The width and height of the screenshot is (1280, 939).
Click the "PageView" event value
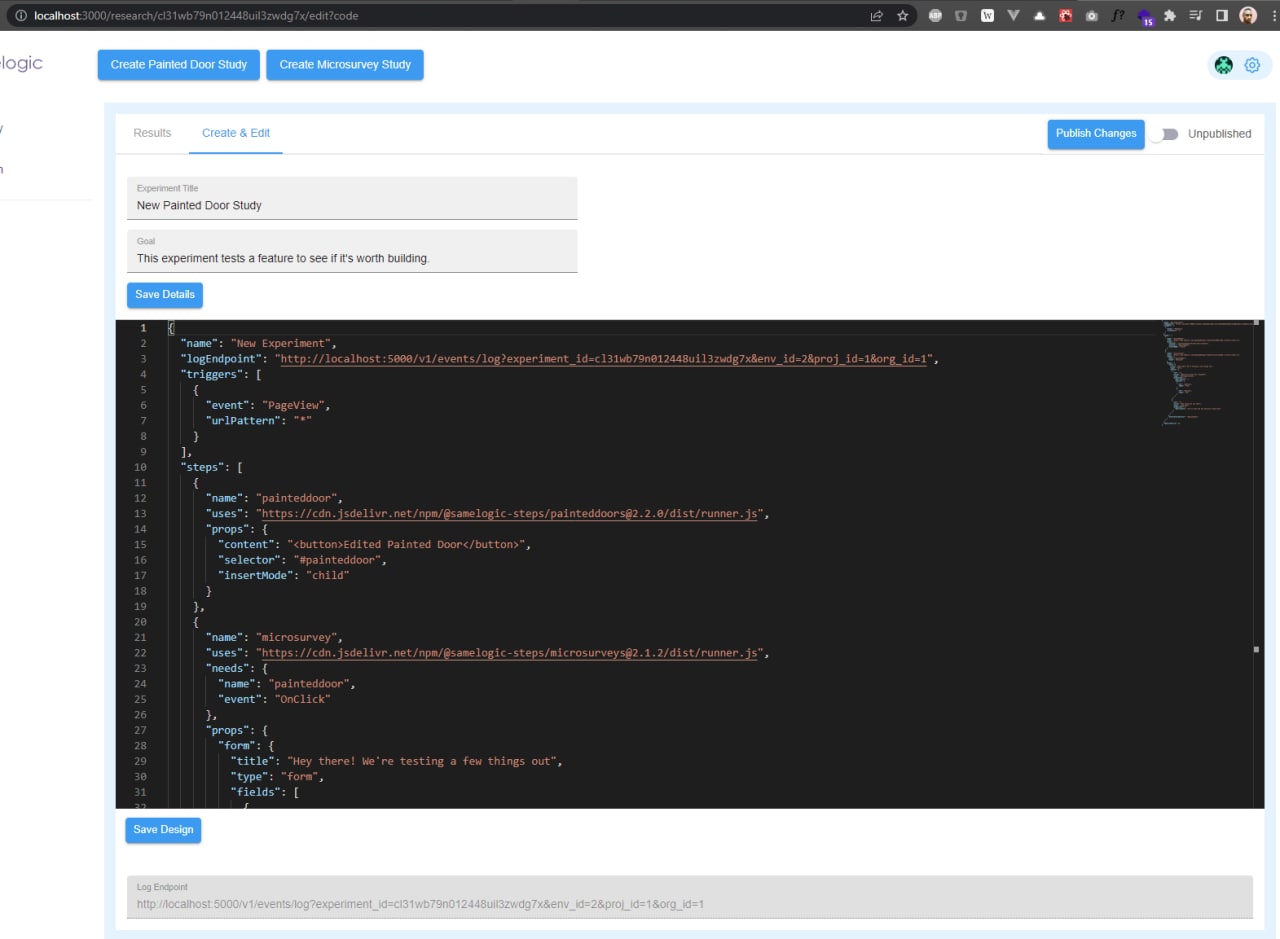[294, 405]
